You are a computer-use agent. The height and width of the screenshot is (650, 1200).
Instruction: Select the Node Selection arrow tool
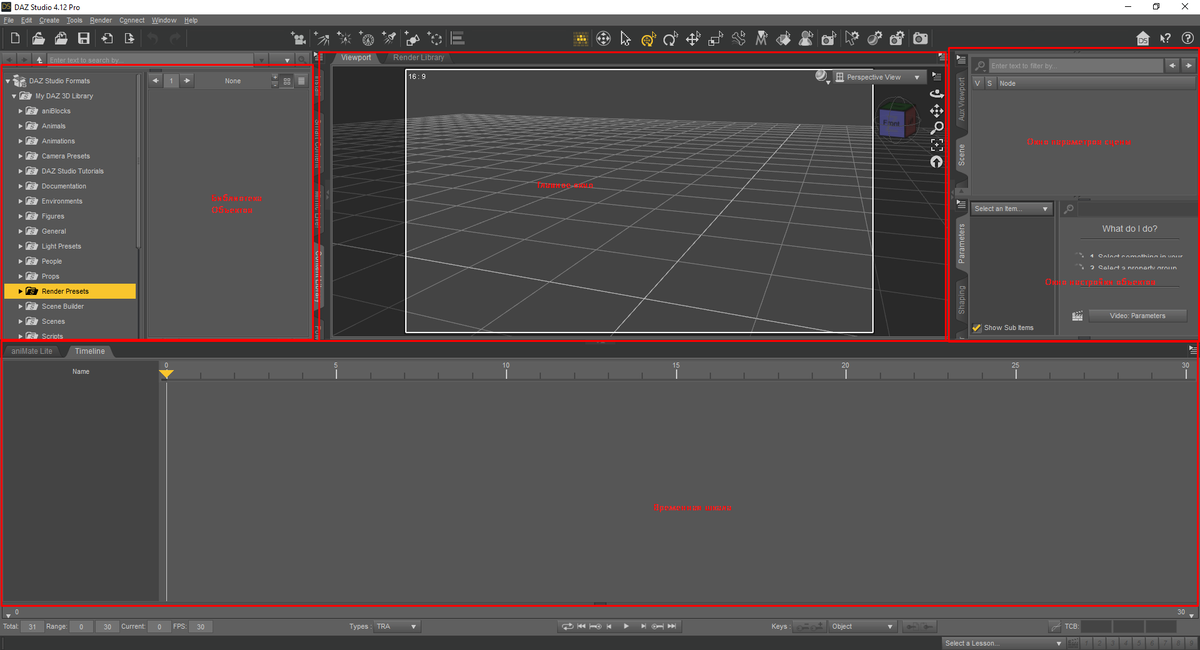625,38
